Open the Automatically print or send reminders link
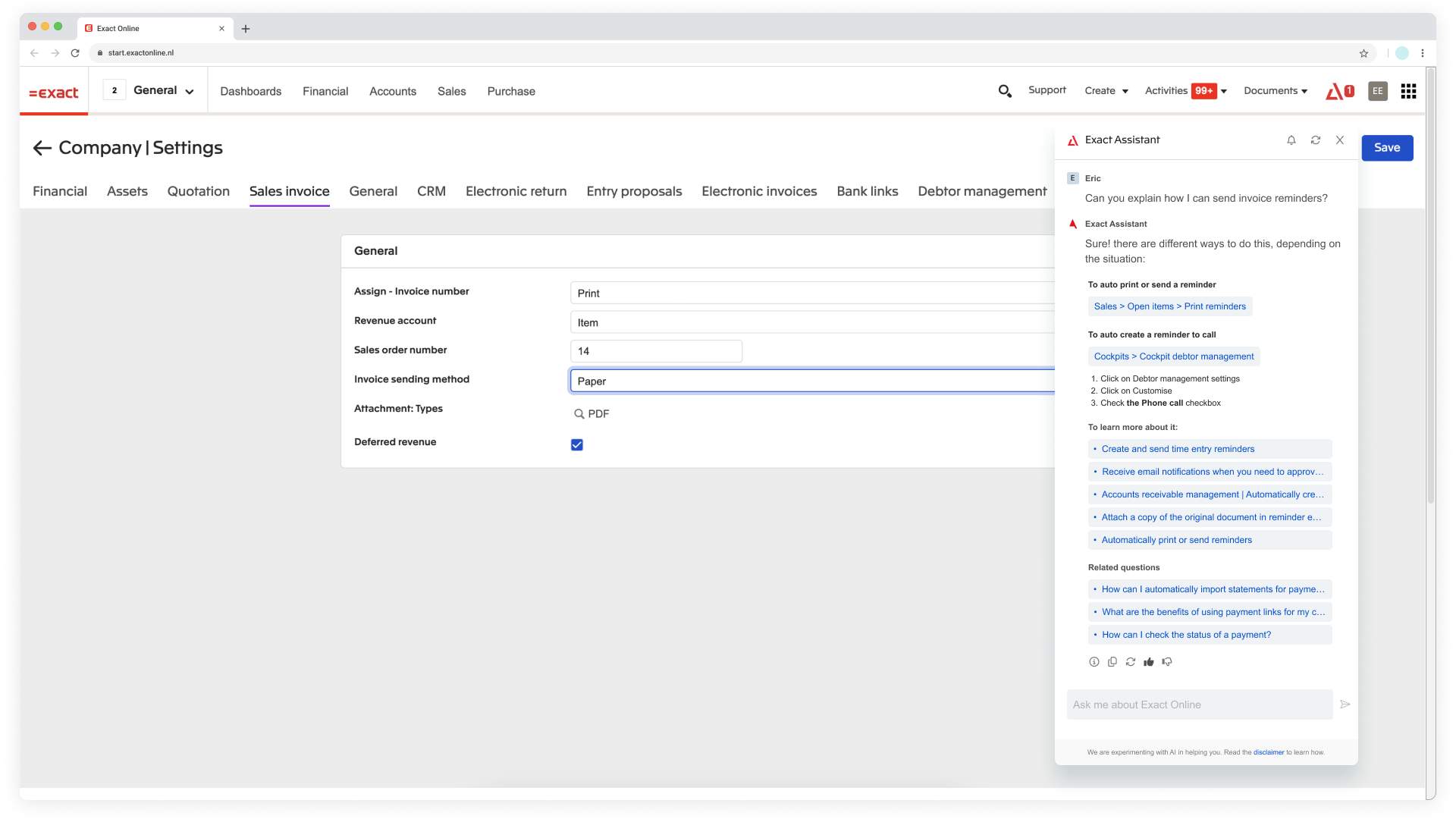 (x=1176, y=540)
